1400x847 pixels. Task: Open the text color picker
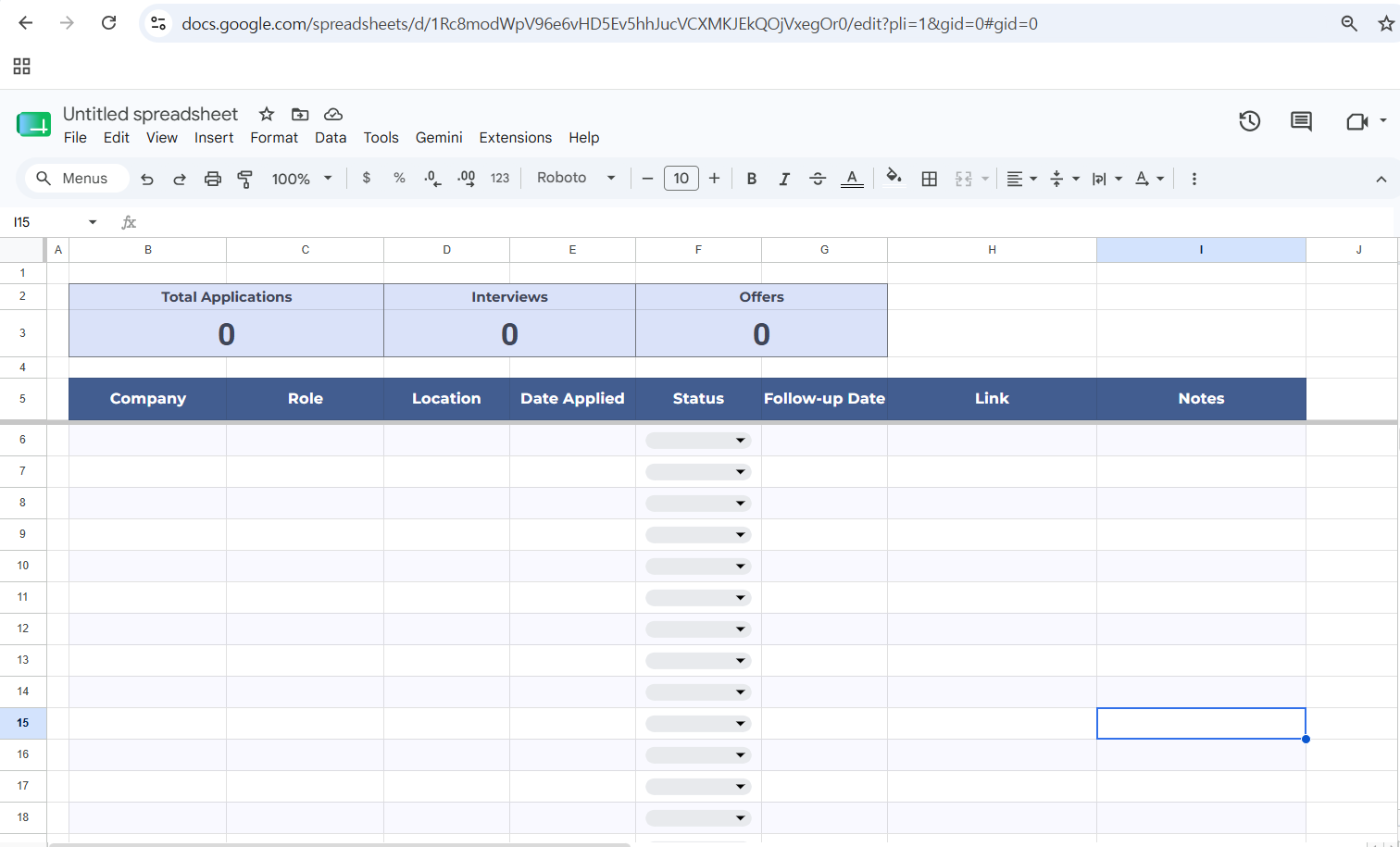pos(852,179)
